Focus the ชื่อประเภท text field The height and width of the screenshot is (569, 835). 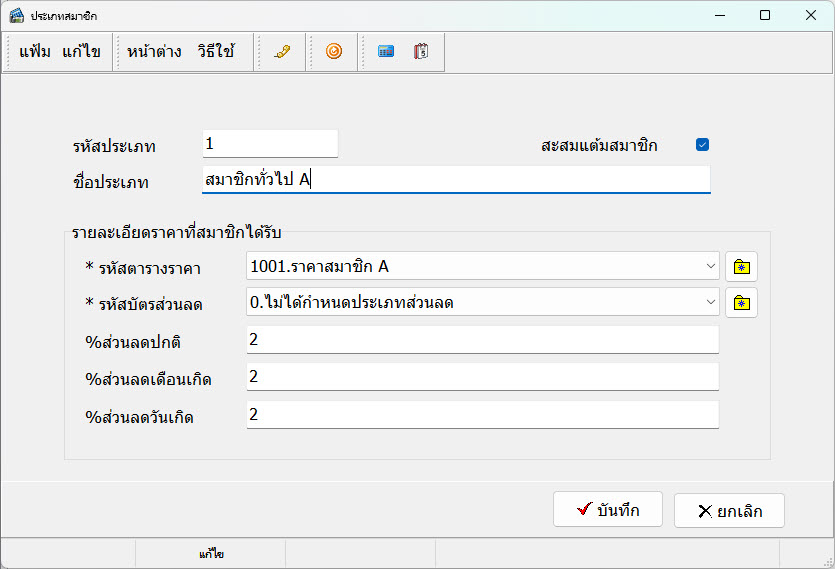(455, 179)
